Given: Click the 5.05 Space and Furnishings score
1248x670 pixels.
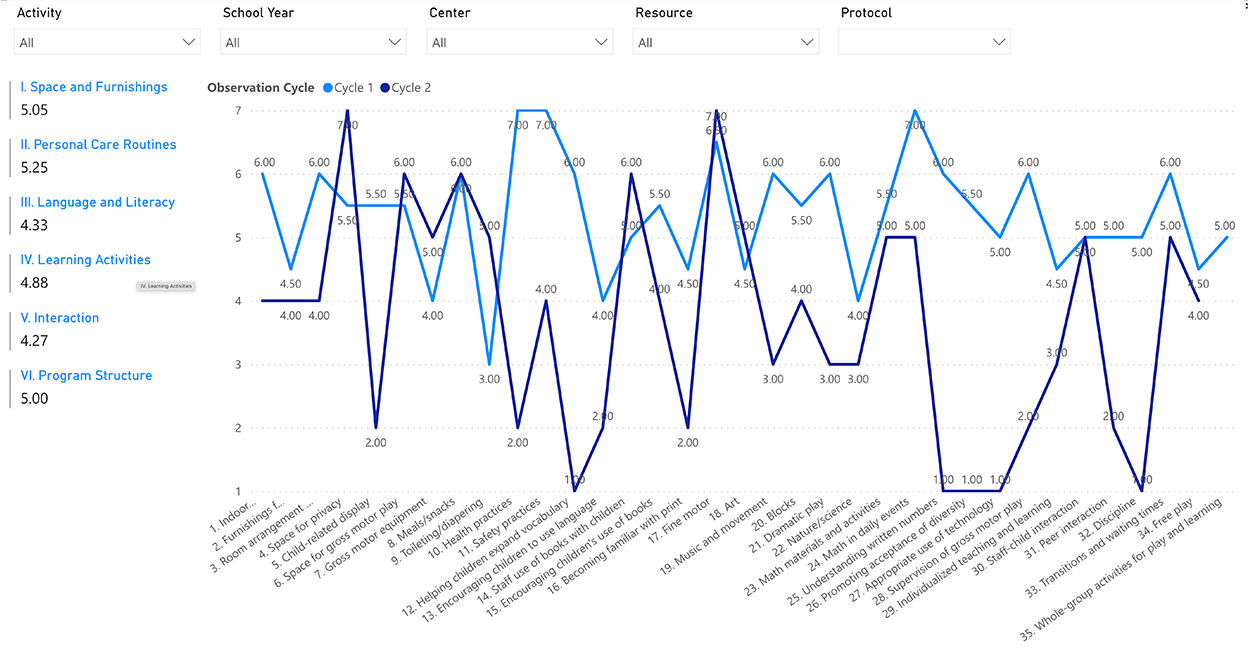Looking at the screenshot, I should 34,110.
